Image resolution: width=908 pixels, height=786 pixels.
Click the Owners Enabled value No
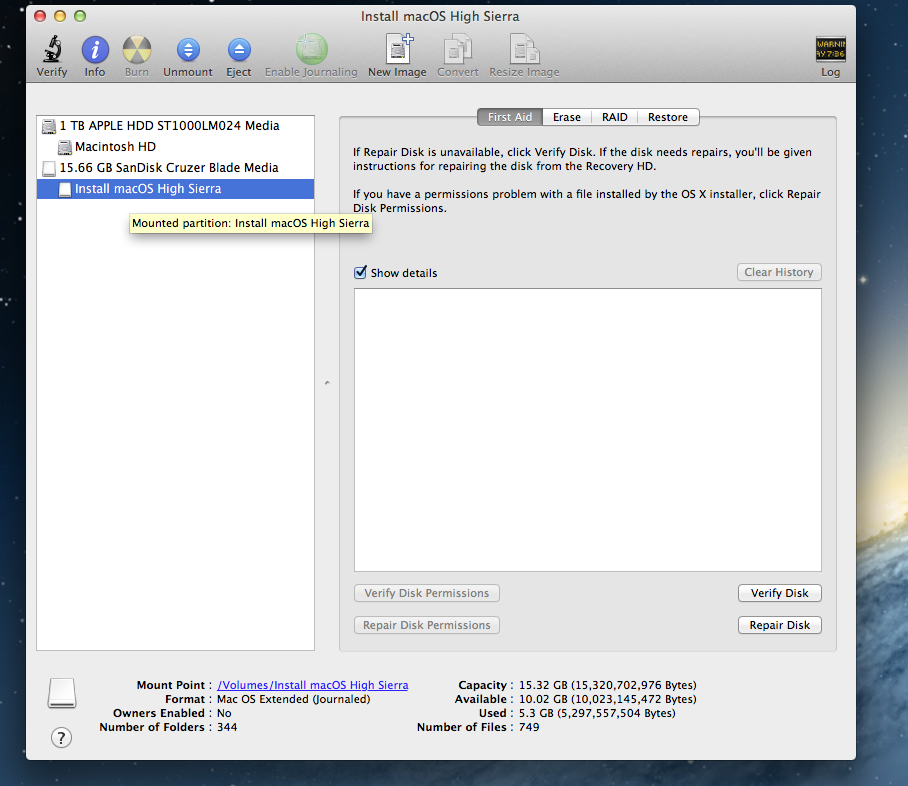[x=224, y=713]
